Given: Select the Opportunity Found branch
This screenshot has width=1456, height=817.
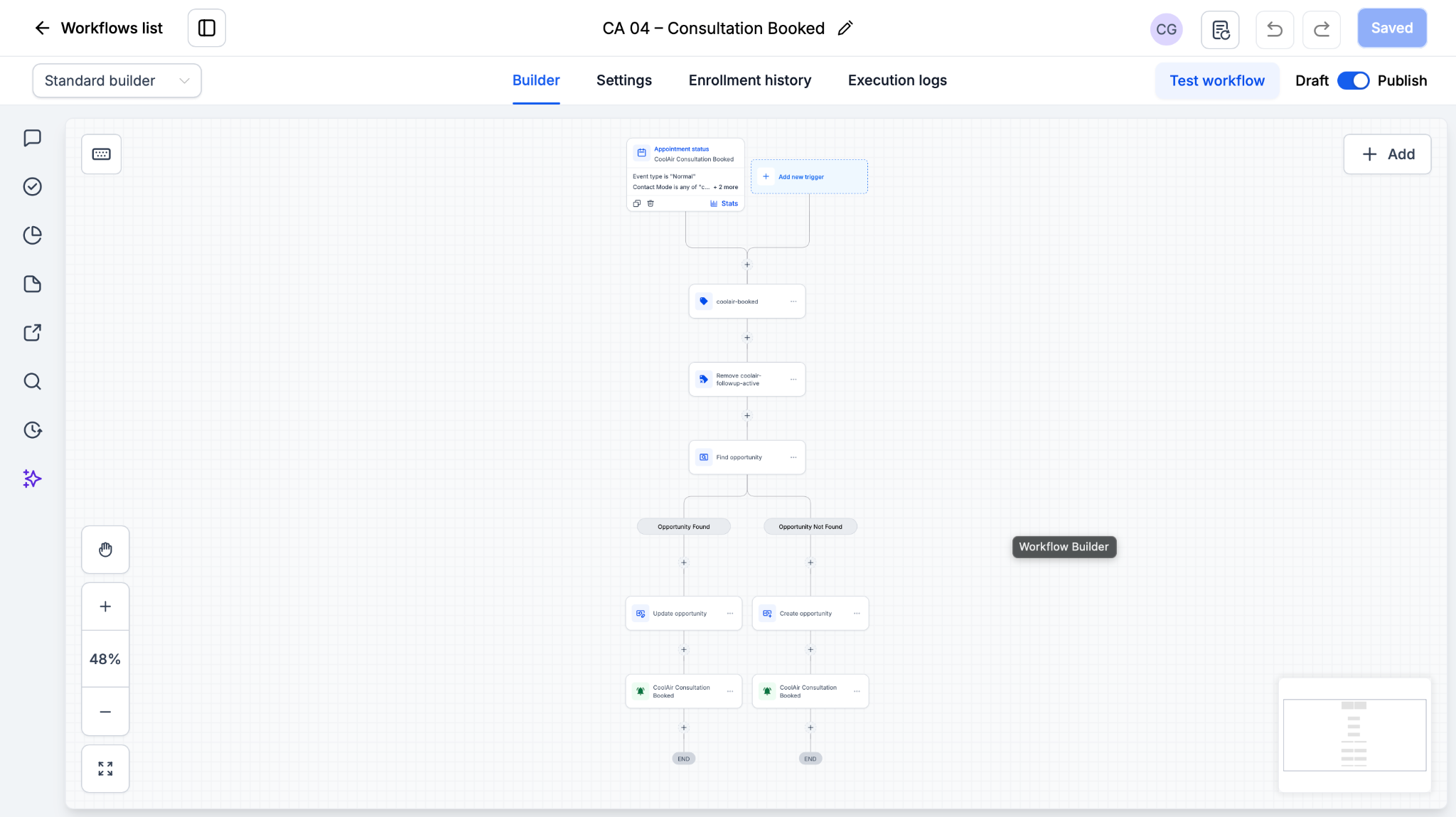Looking at the screenshot, I should (684, 527).
